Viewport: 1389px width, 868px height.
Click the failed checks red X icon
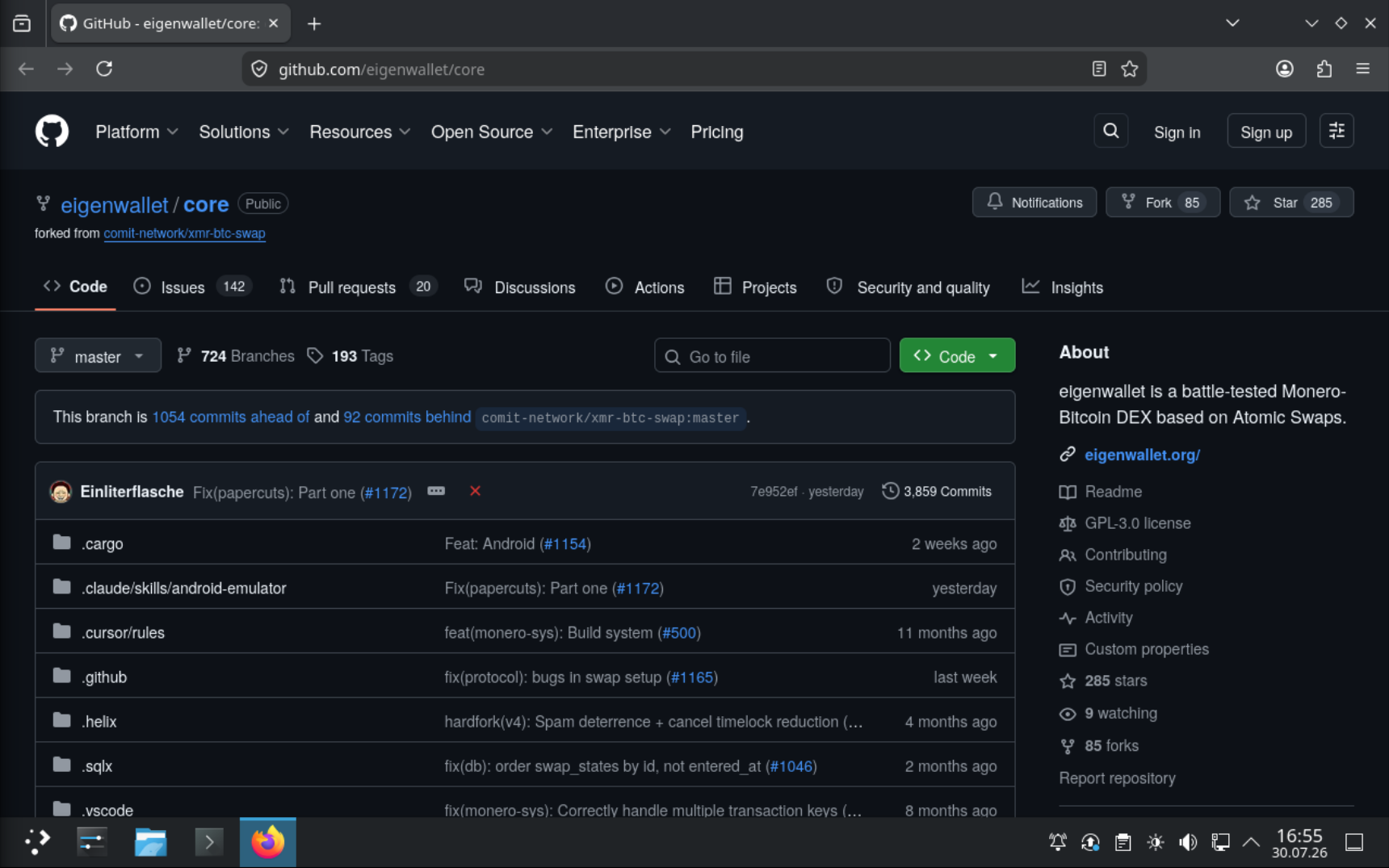click(x=475, y=491)
